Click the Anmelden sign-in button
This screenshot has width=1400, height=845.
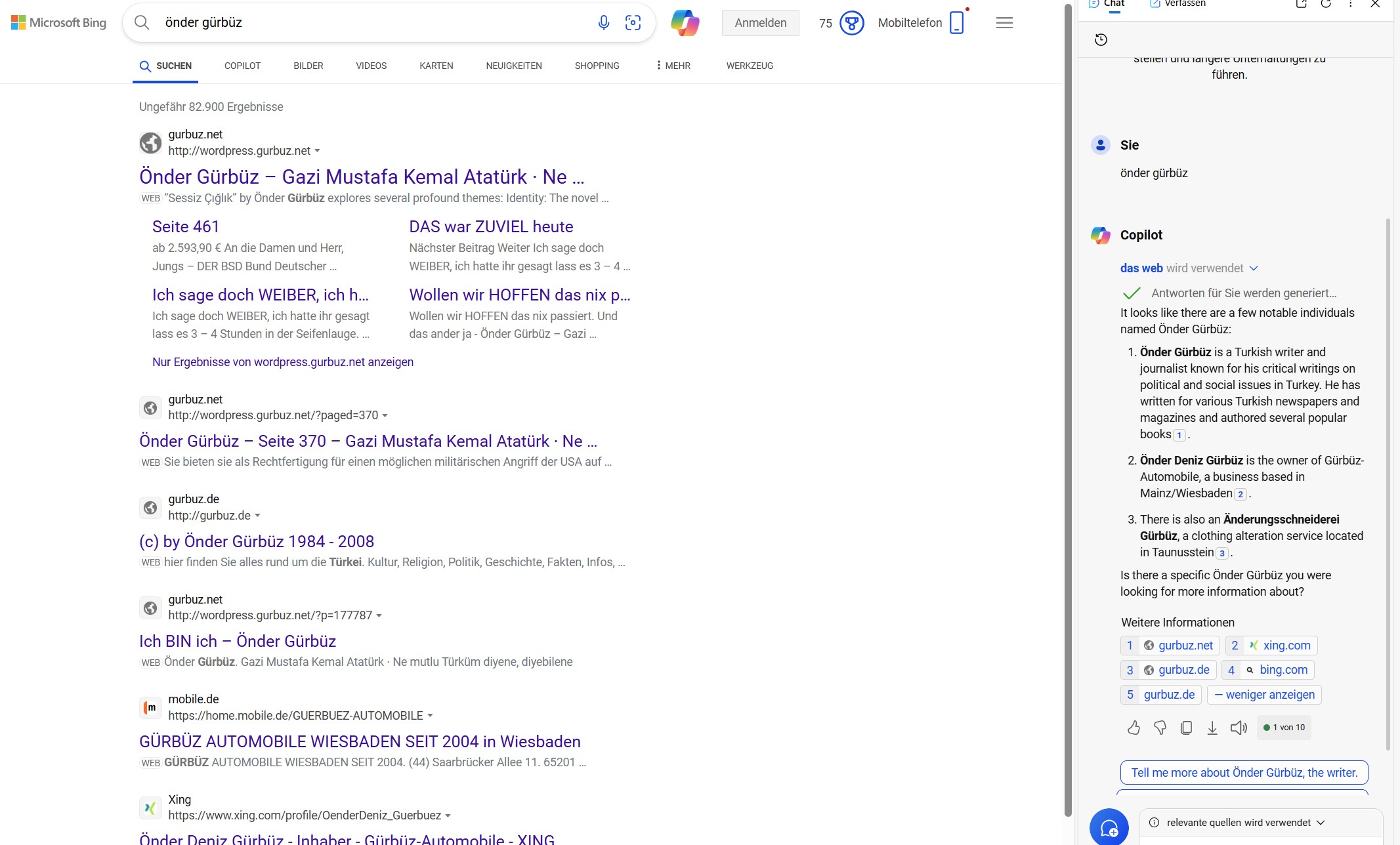click(x=761, y=23)
